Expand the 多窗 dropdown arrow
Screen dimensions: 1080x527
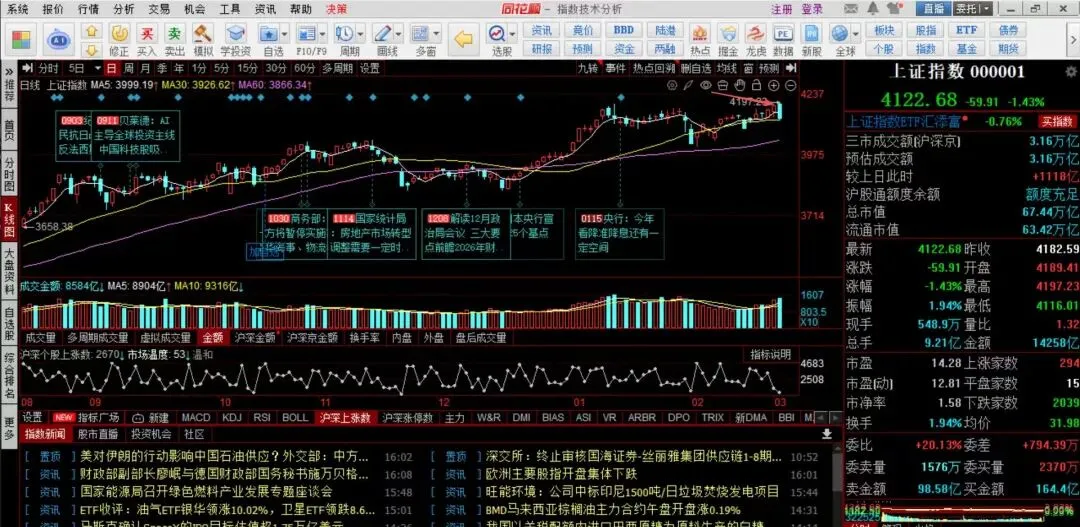point(437,33)
